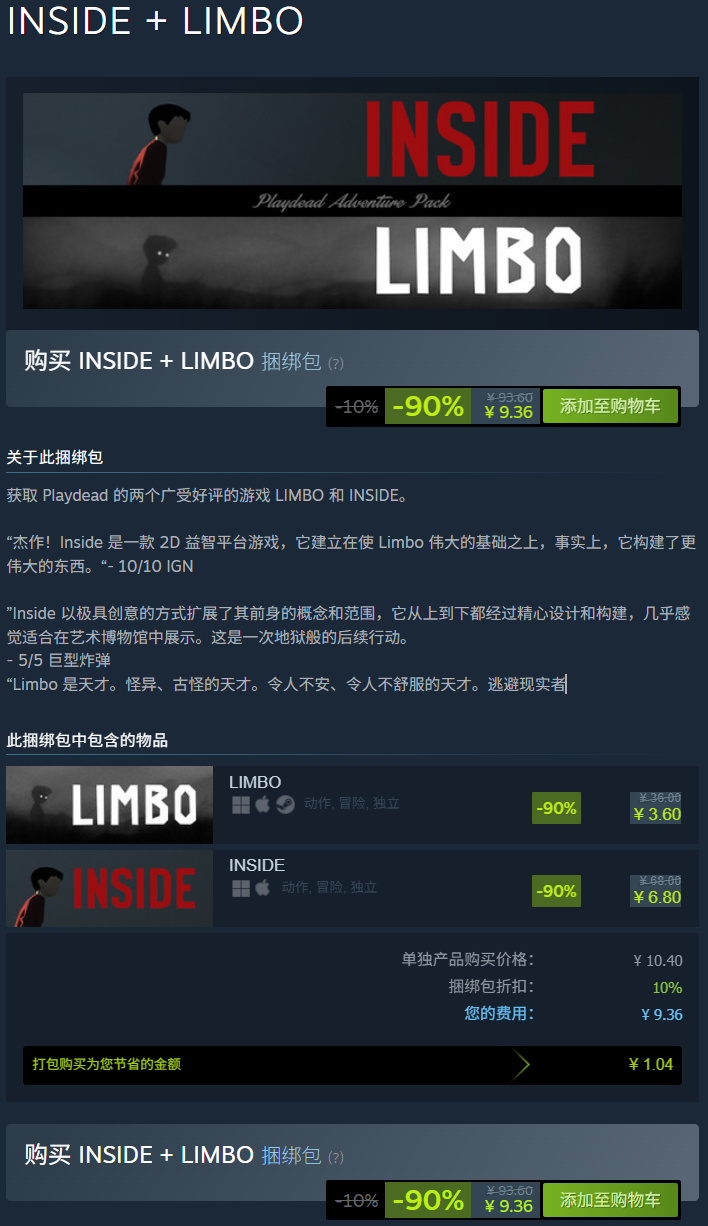Open the LIMBO game thumbnail
The width and height of the screenshot is (708, 1226).
point(109,805)
